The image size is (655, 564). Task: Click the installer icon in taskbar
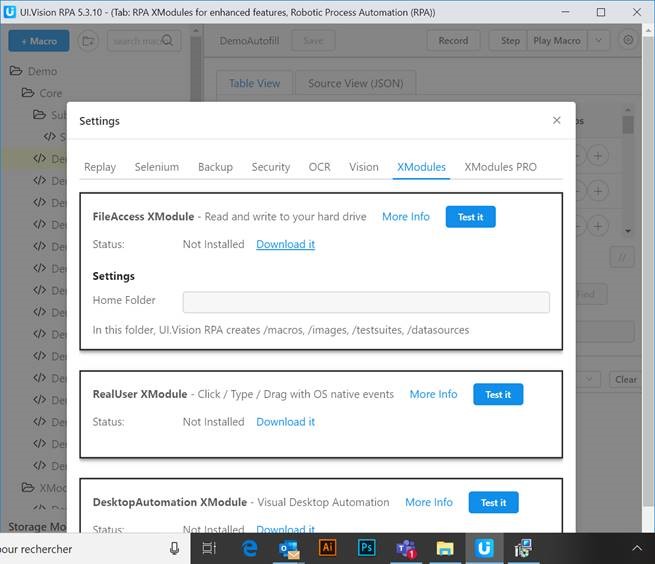[523, 548]
